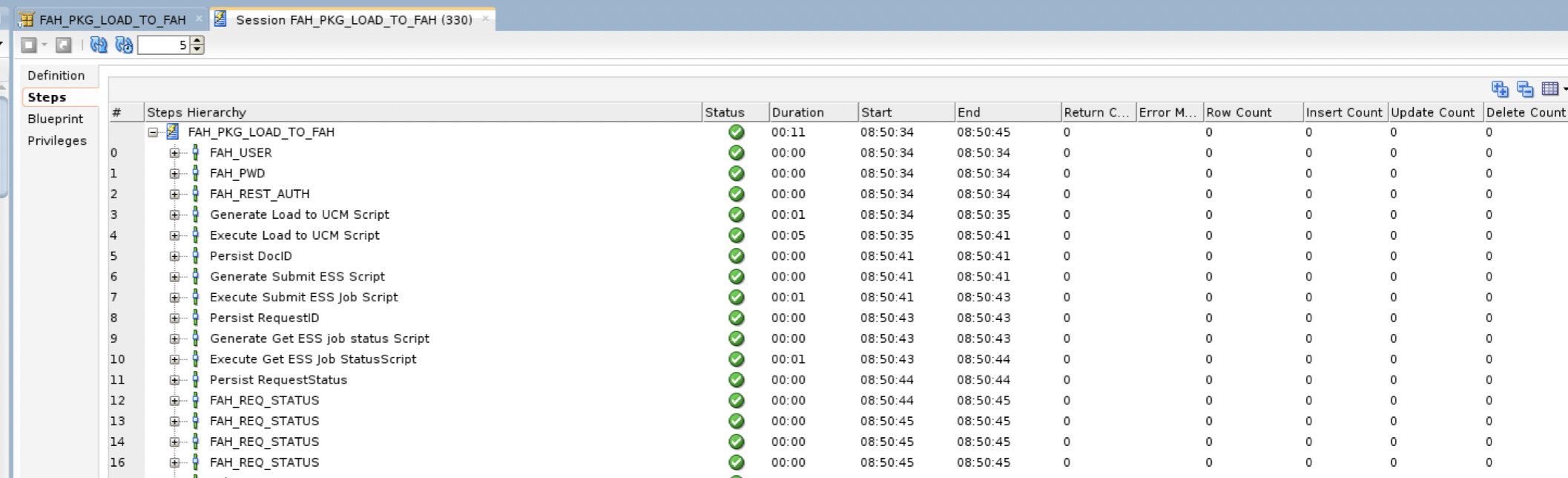This screenshot has height=478, width=1568.
Task: Expand the FAH_REST_AUTH step
Action: click(174, 194)
